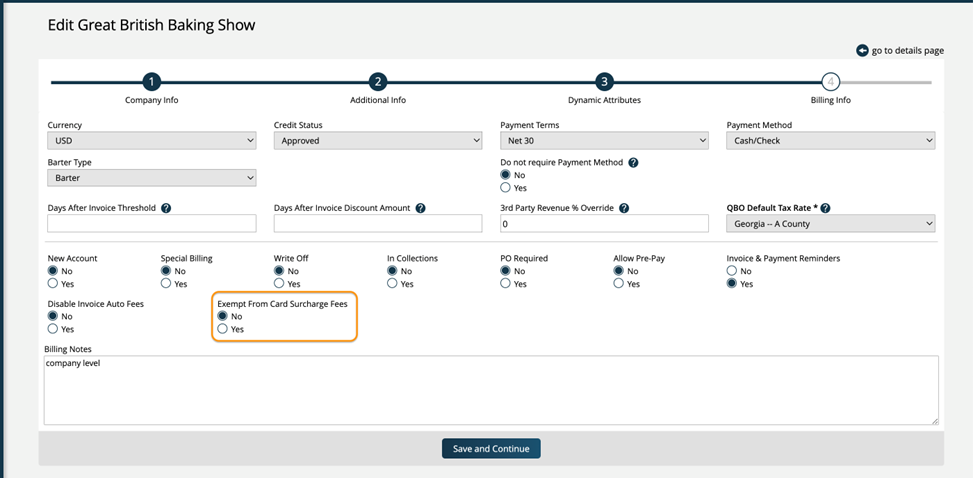973x478 pixels.
Task: Click help icon for Do not require Payment Method
Action: click(633, 162)
